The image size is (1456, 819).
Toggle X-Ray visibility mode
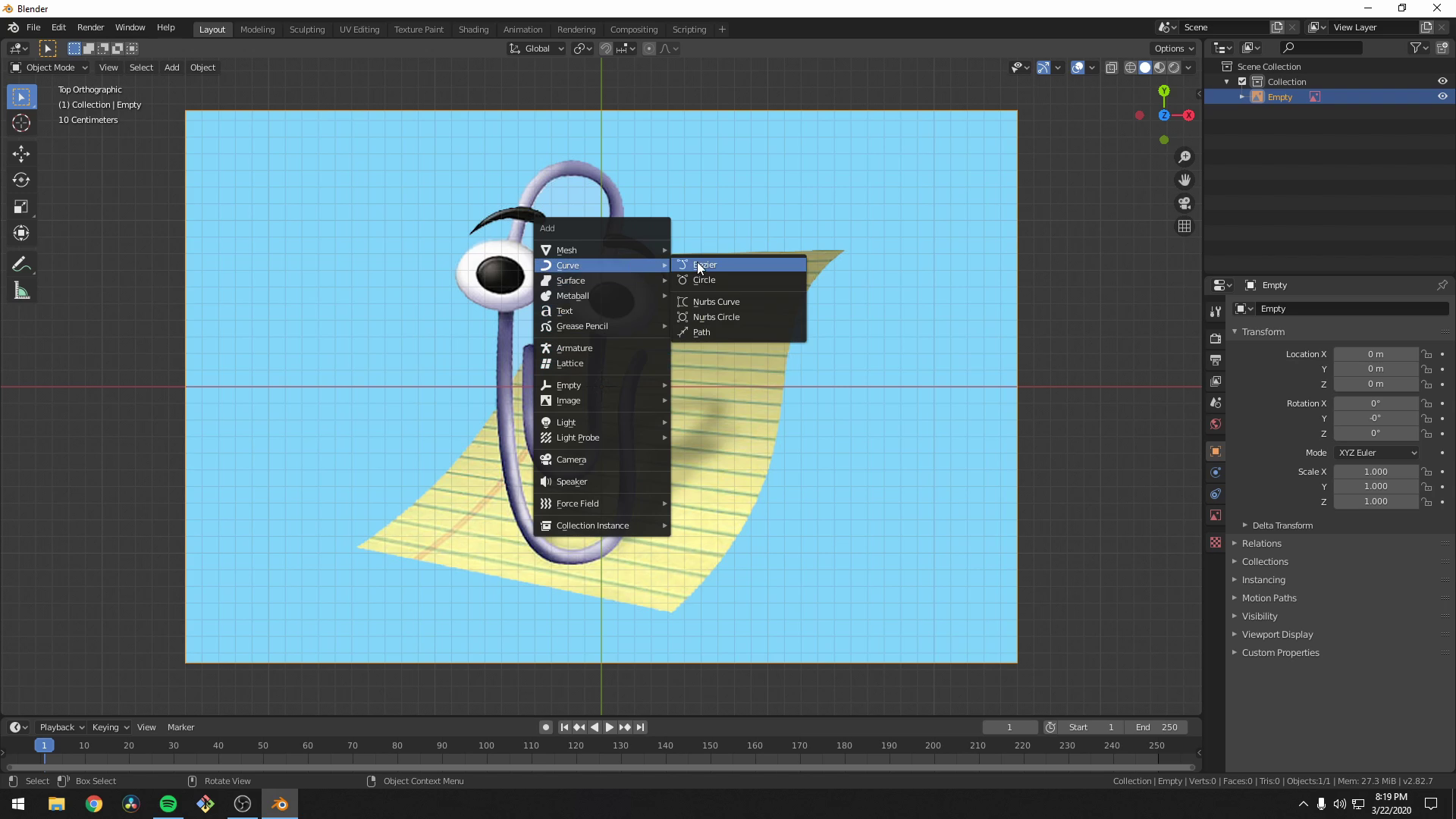(x=1109, y=67)
